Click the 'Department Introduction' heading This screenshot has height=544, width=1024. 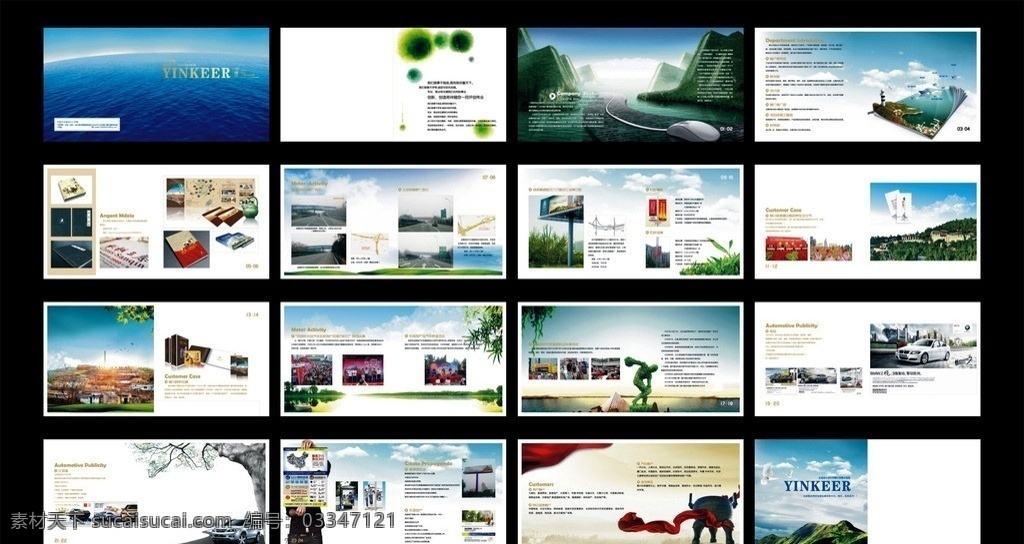(795, 40)
